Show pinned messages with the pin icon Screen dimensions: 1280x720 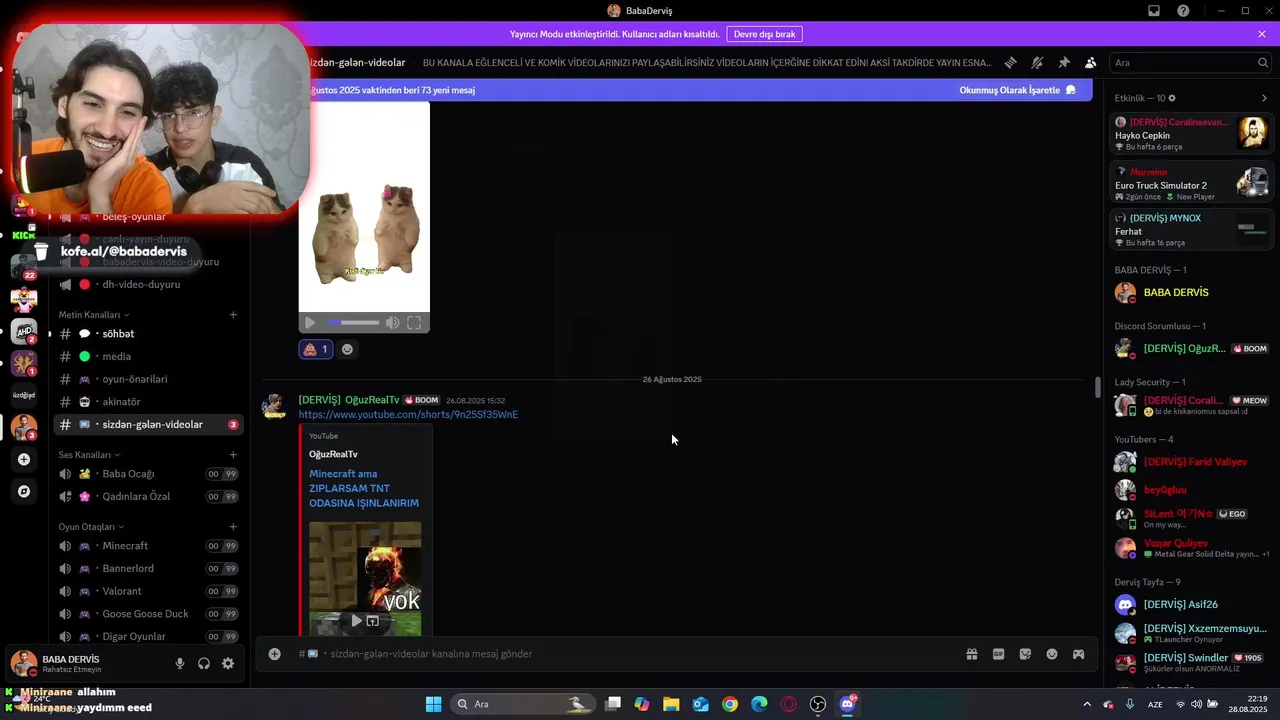(x=1064, y=62)
